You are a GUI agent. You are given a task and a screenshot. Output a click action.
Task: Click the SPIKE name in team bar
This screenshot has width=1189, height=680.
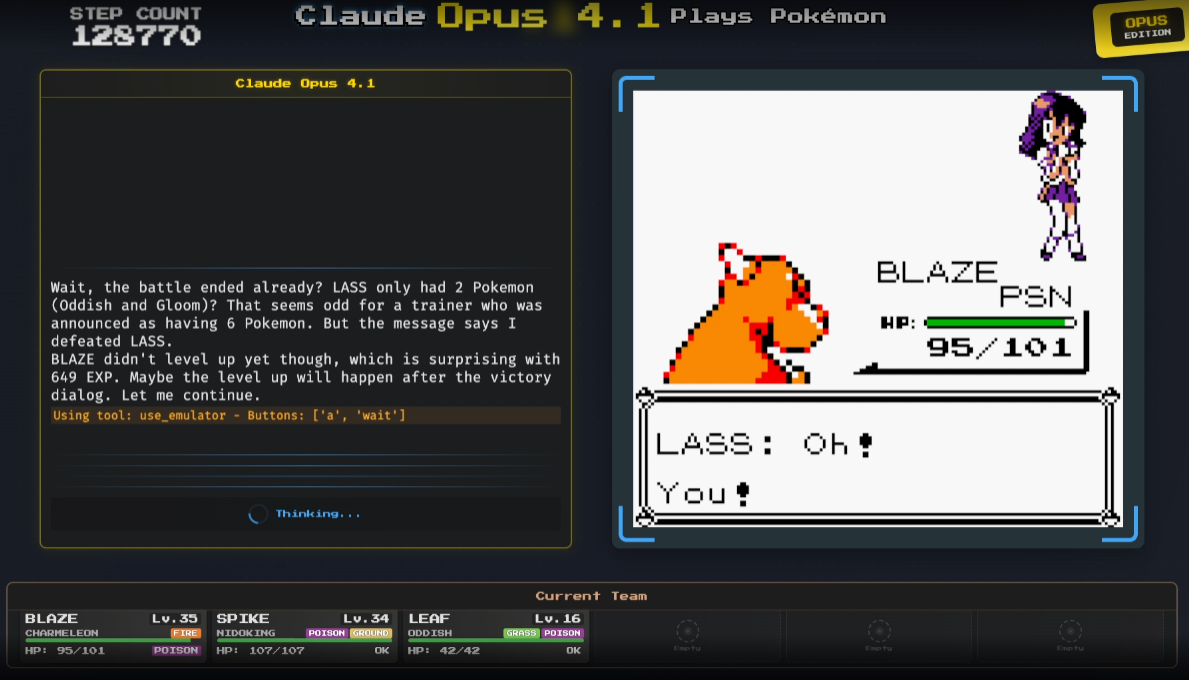pyautogui.click(x=243, y=619)
